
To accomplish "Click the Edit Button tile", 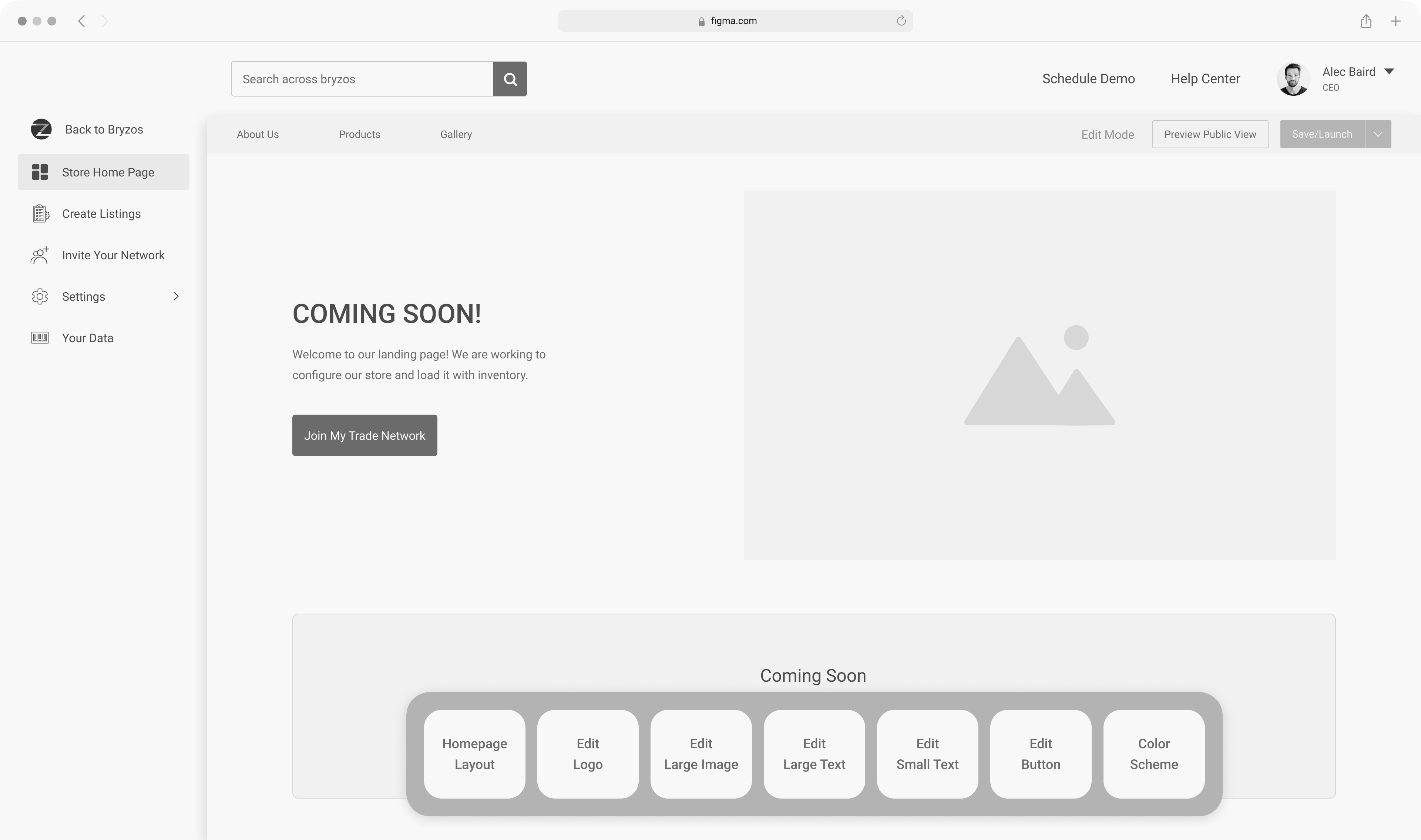I will [1041, 754].
